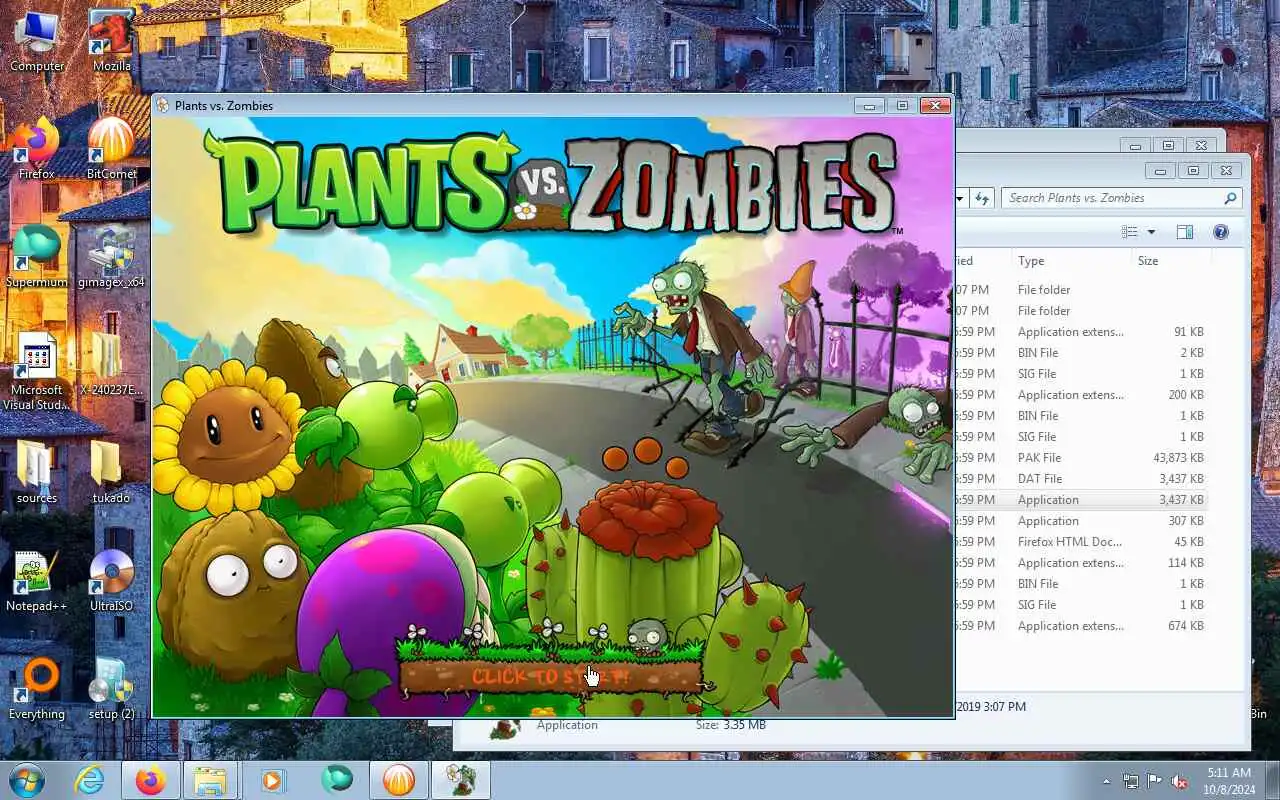Sort files by the Size column

[1171, 261]
